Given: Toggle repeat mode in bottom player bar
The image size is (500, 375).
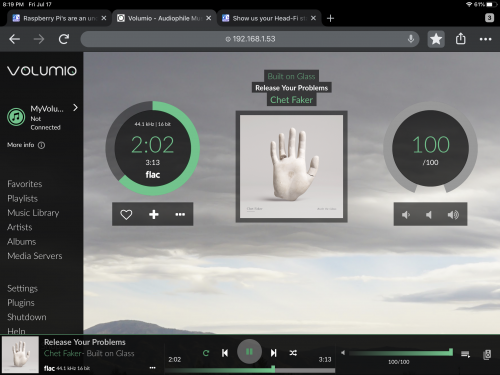Looking at the screenshot, I should point(206,353).
